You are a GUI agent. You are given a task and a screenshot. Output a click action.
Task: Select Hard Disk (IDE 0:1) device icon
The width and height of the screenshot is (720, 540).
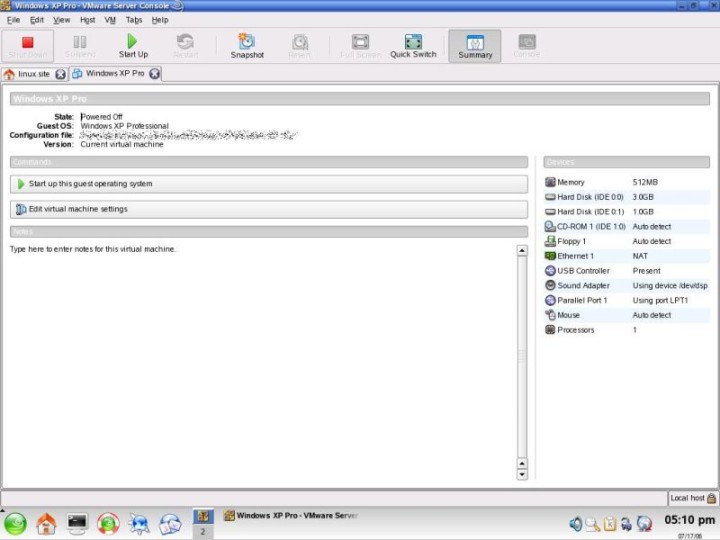pos(550,212)
